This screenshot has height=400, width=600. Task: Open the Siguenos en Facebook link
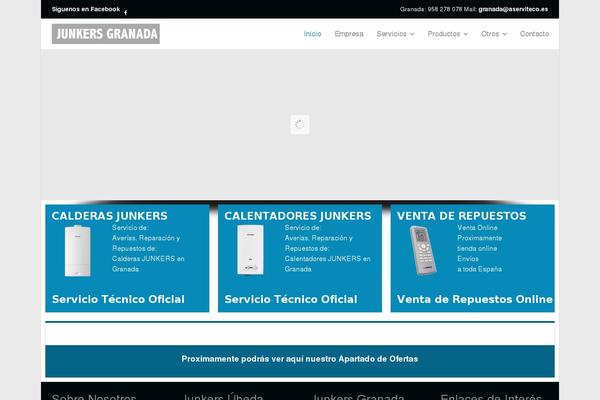[86, 9]
